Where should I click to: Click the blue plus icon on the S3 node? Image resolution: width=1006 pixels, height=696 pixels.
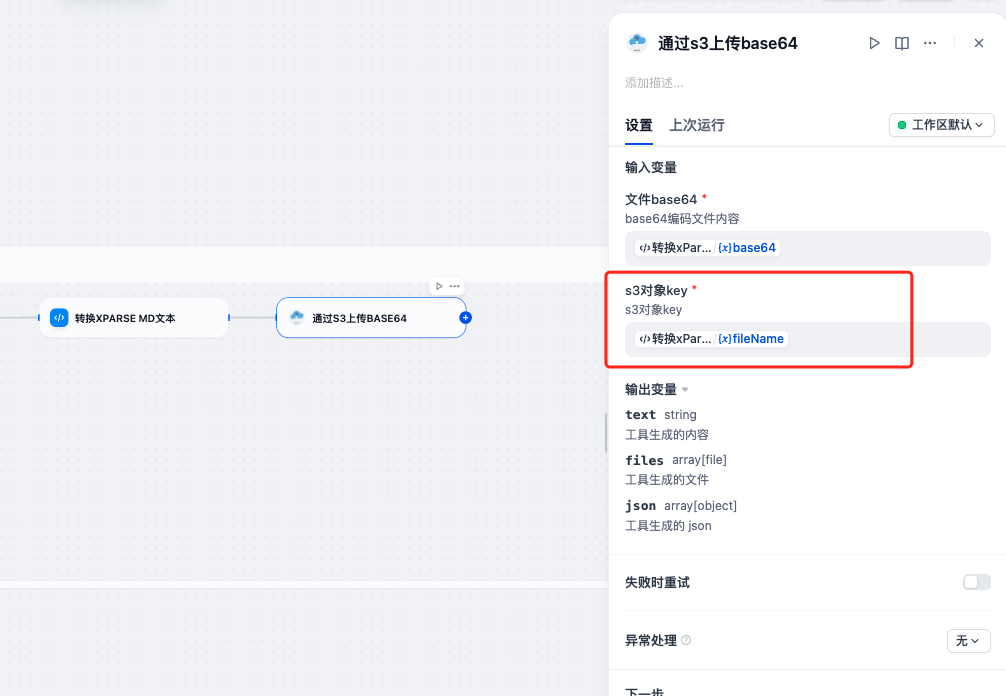(x=464, y=317)
